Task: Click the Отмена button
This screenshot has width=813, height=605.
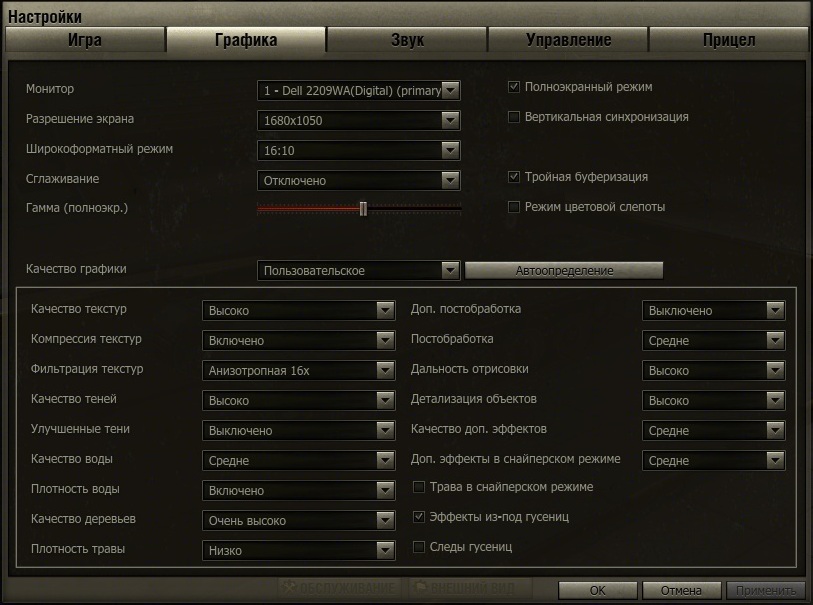Action: (681, 590)
